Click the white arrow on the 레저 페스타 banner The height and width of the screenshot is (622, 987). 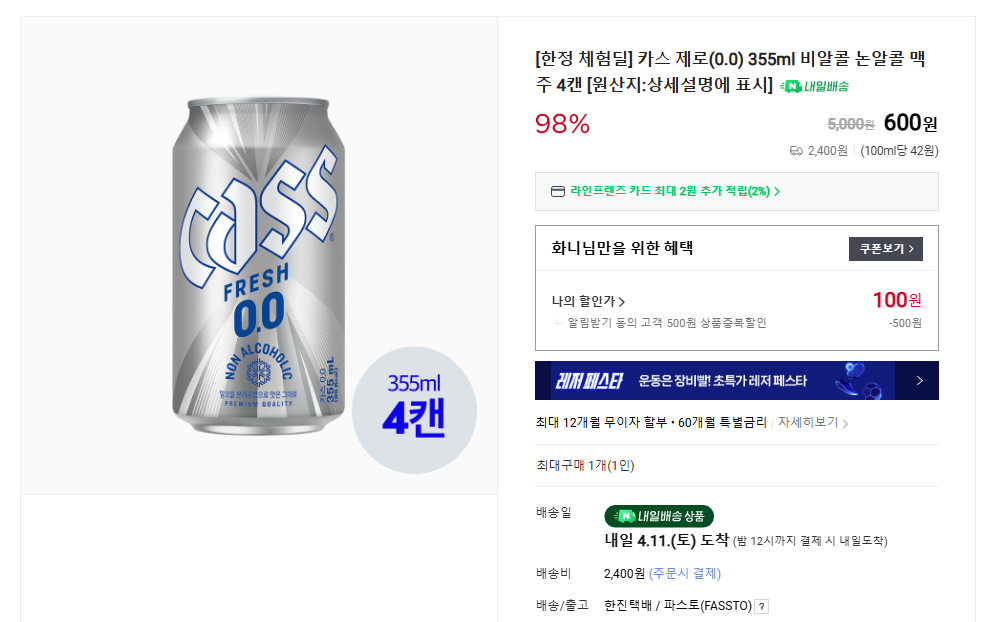click(x=917, y=381)
